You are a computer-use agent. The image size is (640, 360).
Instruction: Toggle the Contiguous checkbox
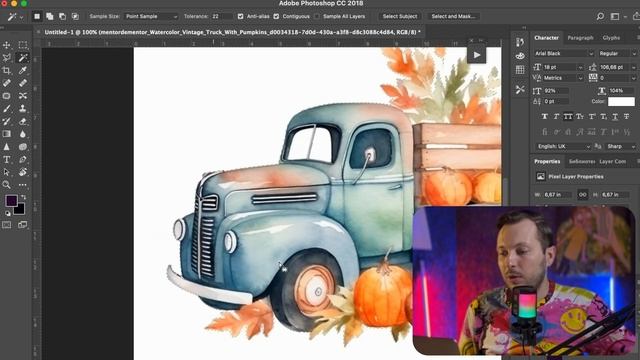point(276,16)
